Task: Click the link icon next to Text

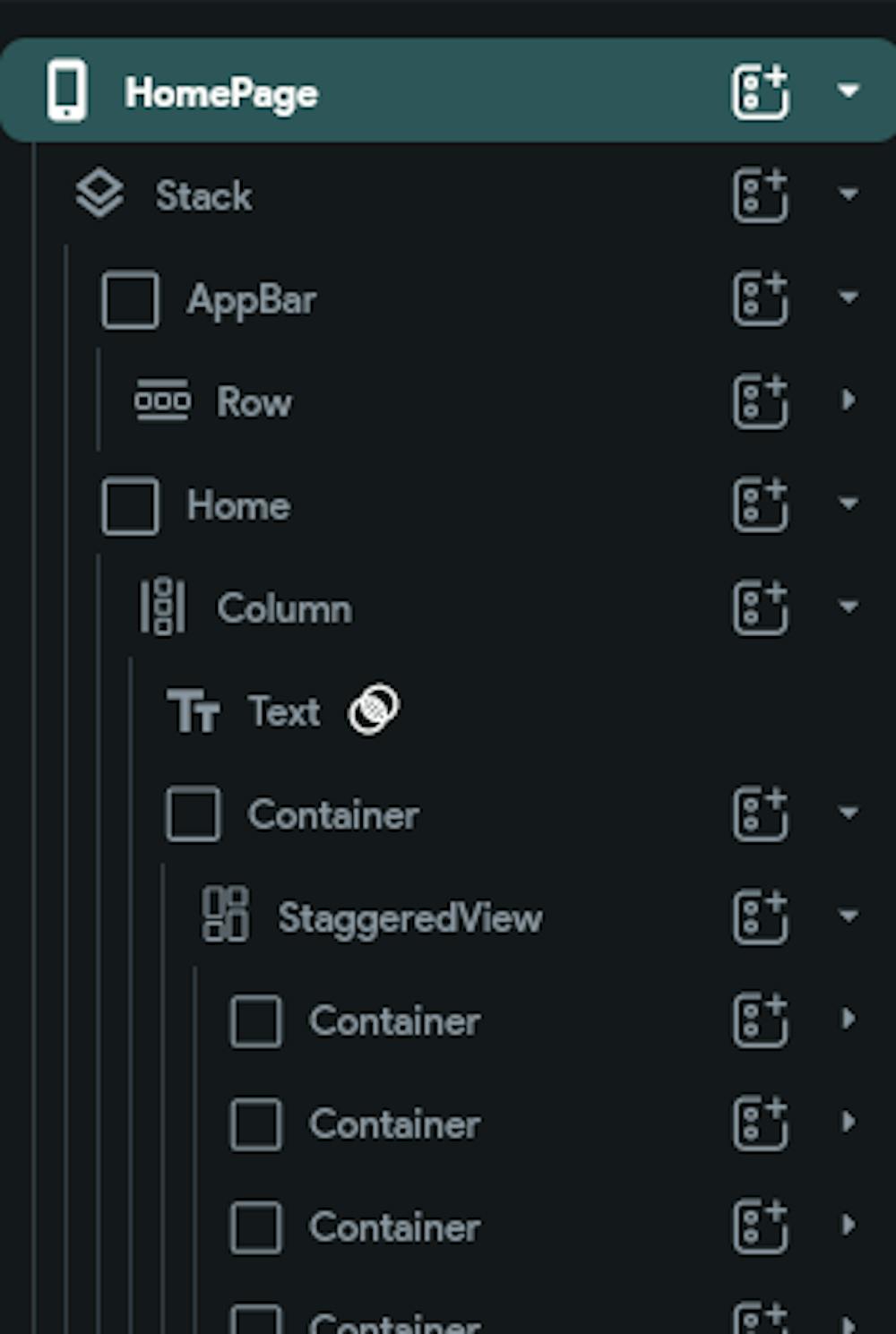Action: point(374,710)
